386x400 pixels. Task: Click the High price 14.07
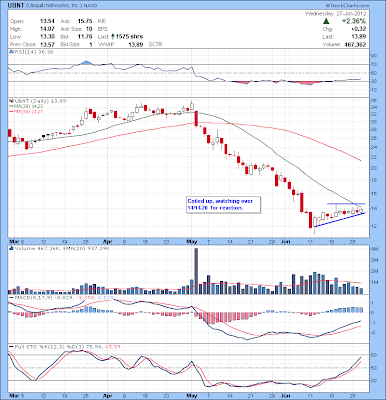47,29
